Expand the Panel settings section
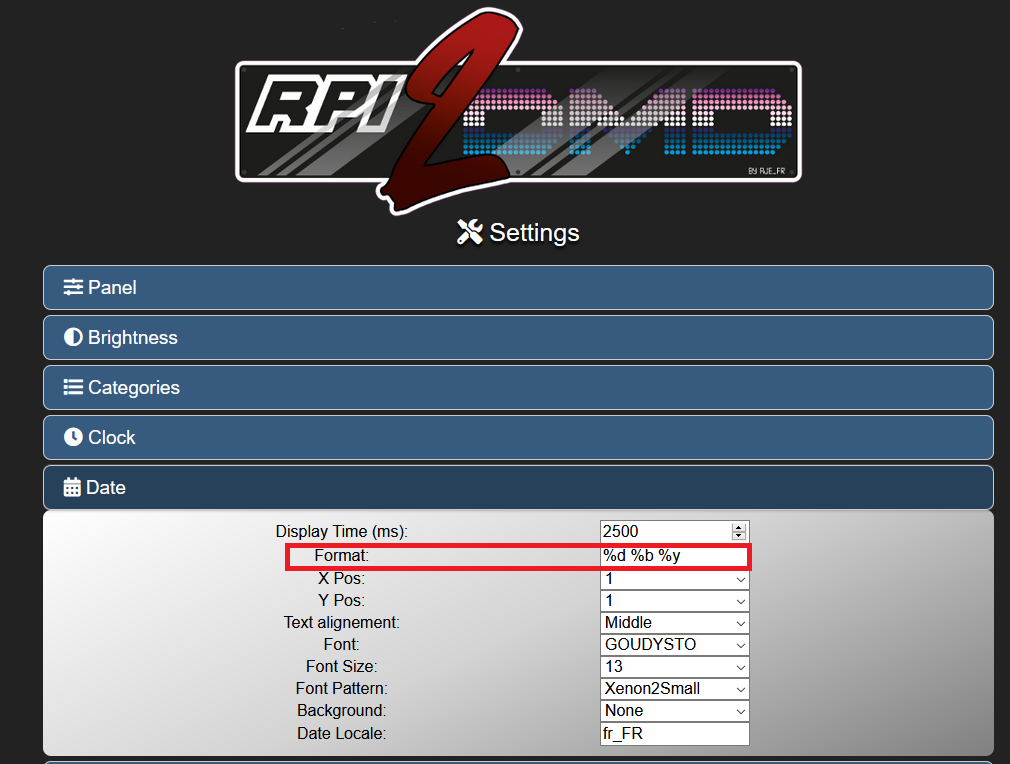This screenshot has height=764, width=1010. point(518,287)
